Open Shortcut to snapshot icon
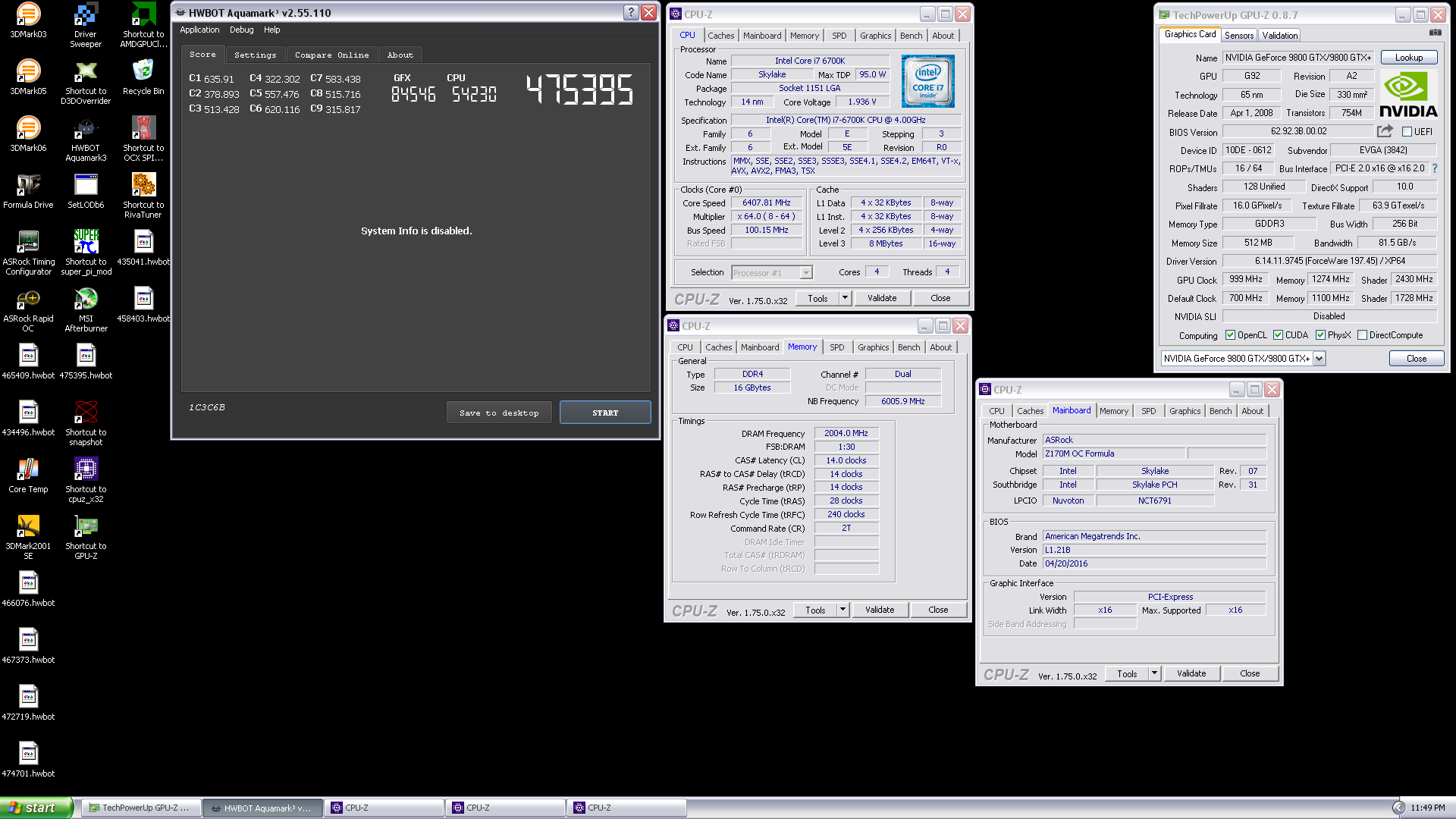Image resolution: width=1456 pixels, height=819 pixels. [86, 423]
